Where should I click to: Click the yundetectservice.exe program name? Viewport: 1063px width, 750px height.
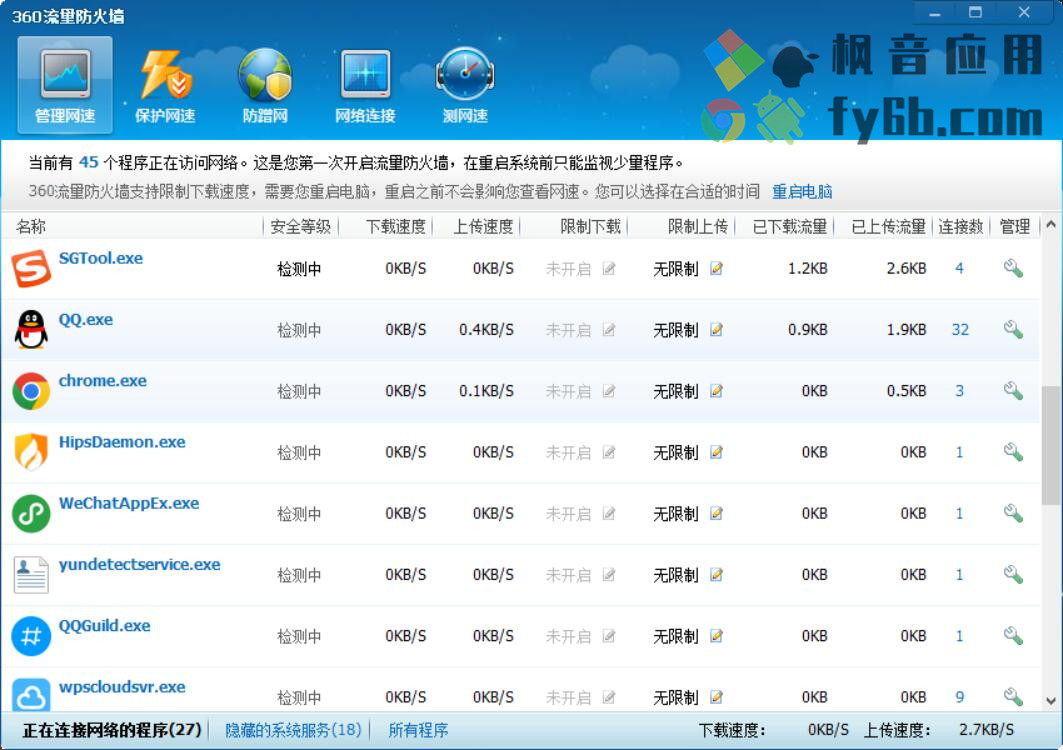[140, 564]
